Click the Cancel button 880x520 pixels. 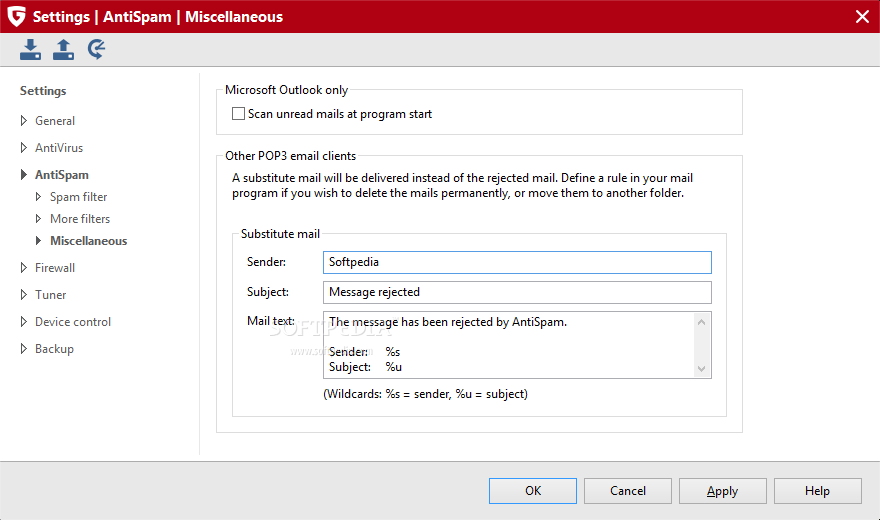coord(627,491)
